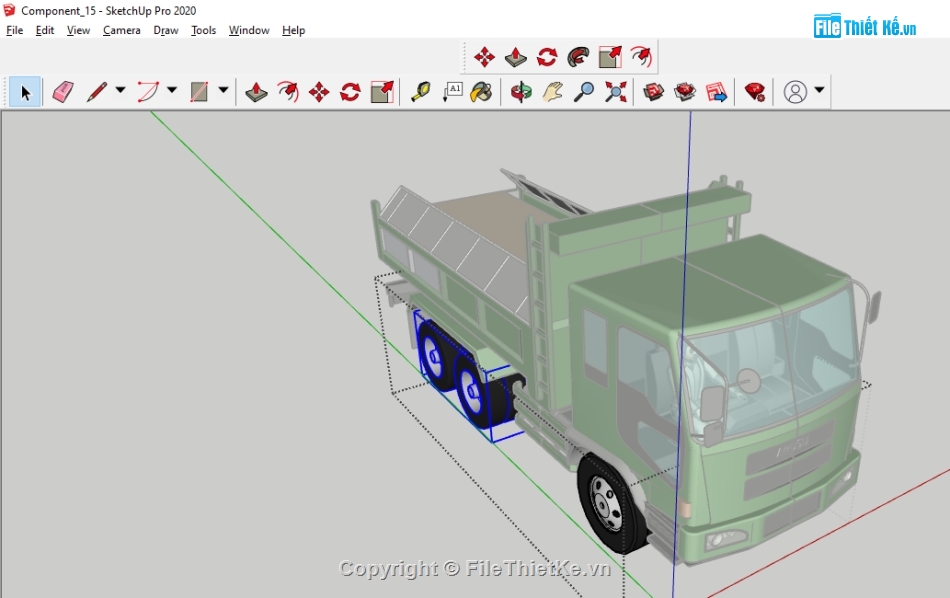Click Move tool in floating Edit toolbar
The width and height of the screenshot is (950, 598).
tap(484, 58)
